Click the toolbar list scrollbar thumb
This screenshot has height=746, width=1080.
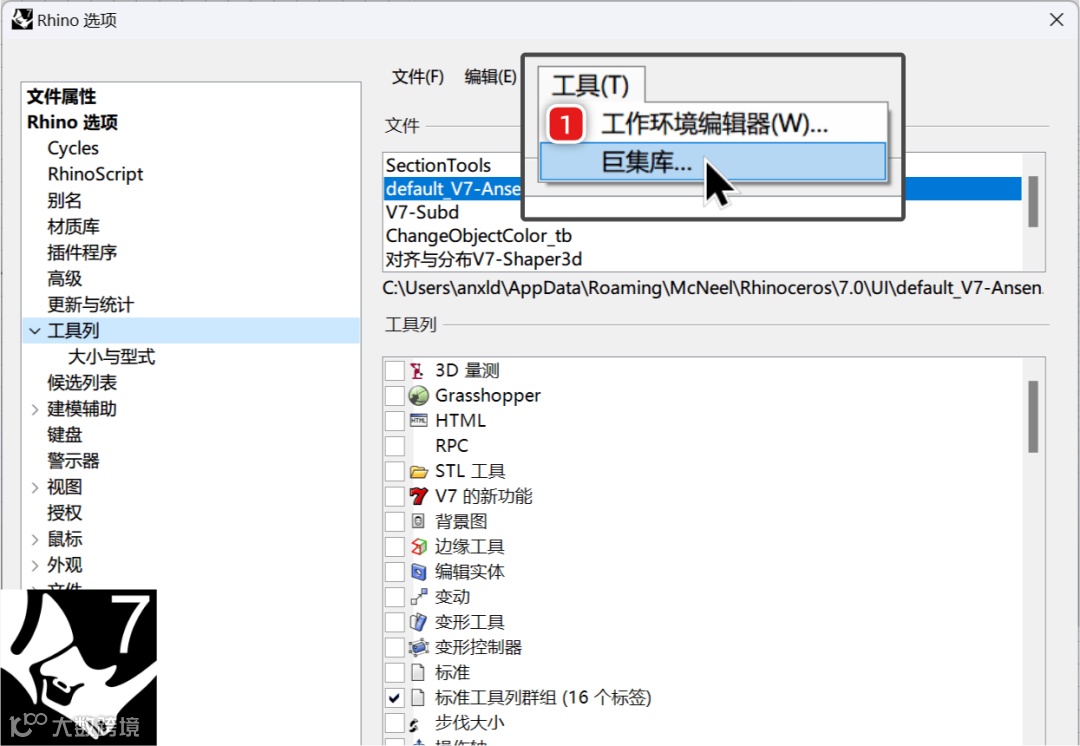tap(1032, 416)
